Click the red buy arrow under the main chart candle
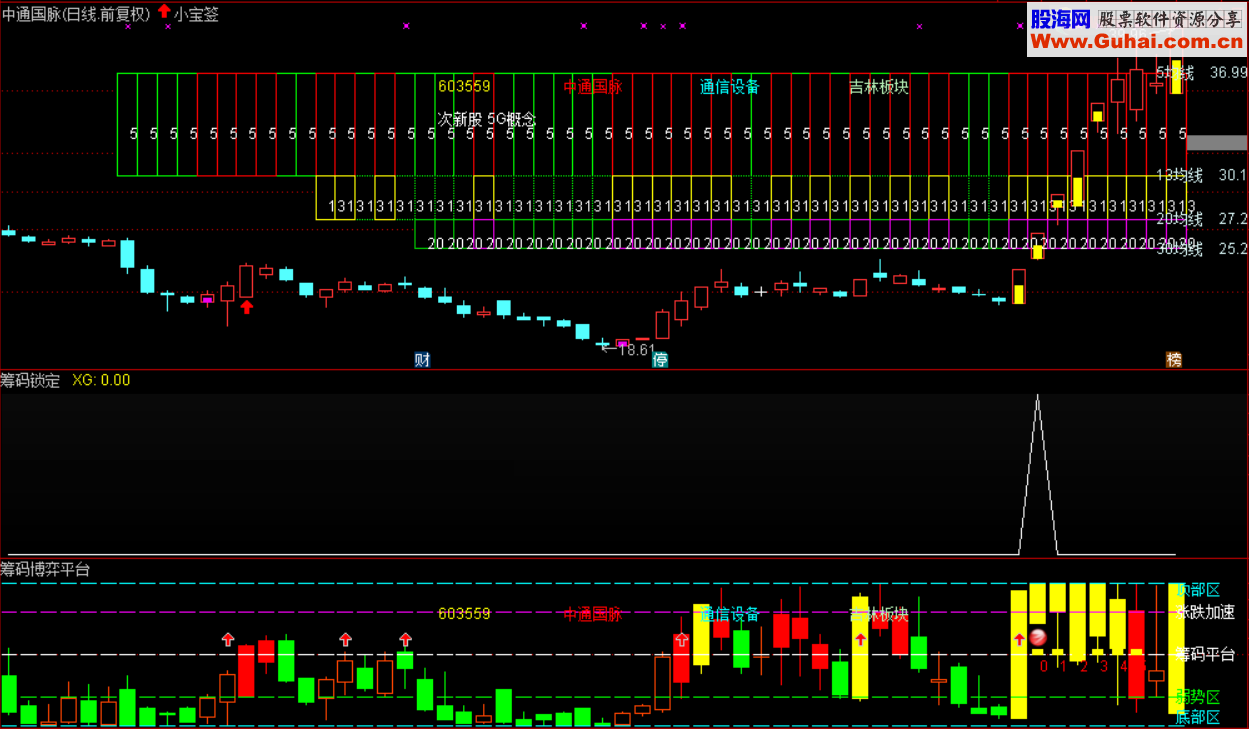Image resolution: width=1249 pixels, height=729 pixels. [246, 306]
